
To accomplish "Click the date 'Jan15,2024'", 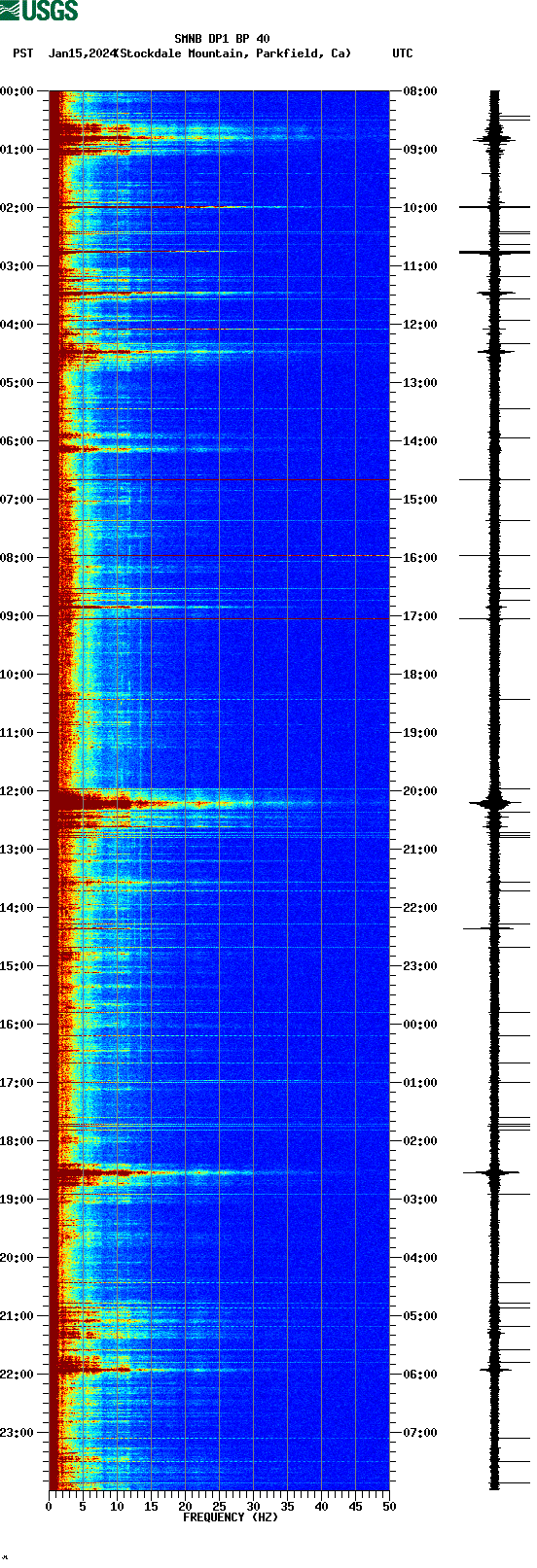I will coord(81,53).
